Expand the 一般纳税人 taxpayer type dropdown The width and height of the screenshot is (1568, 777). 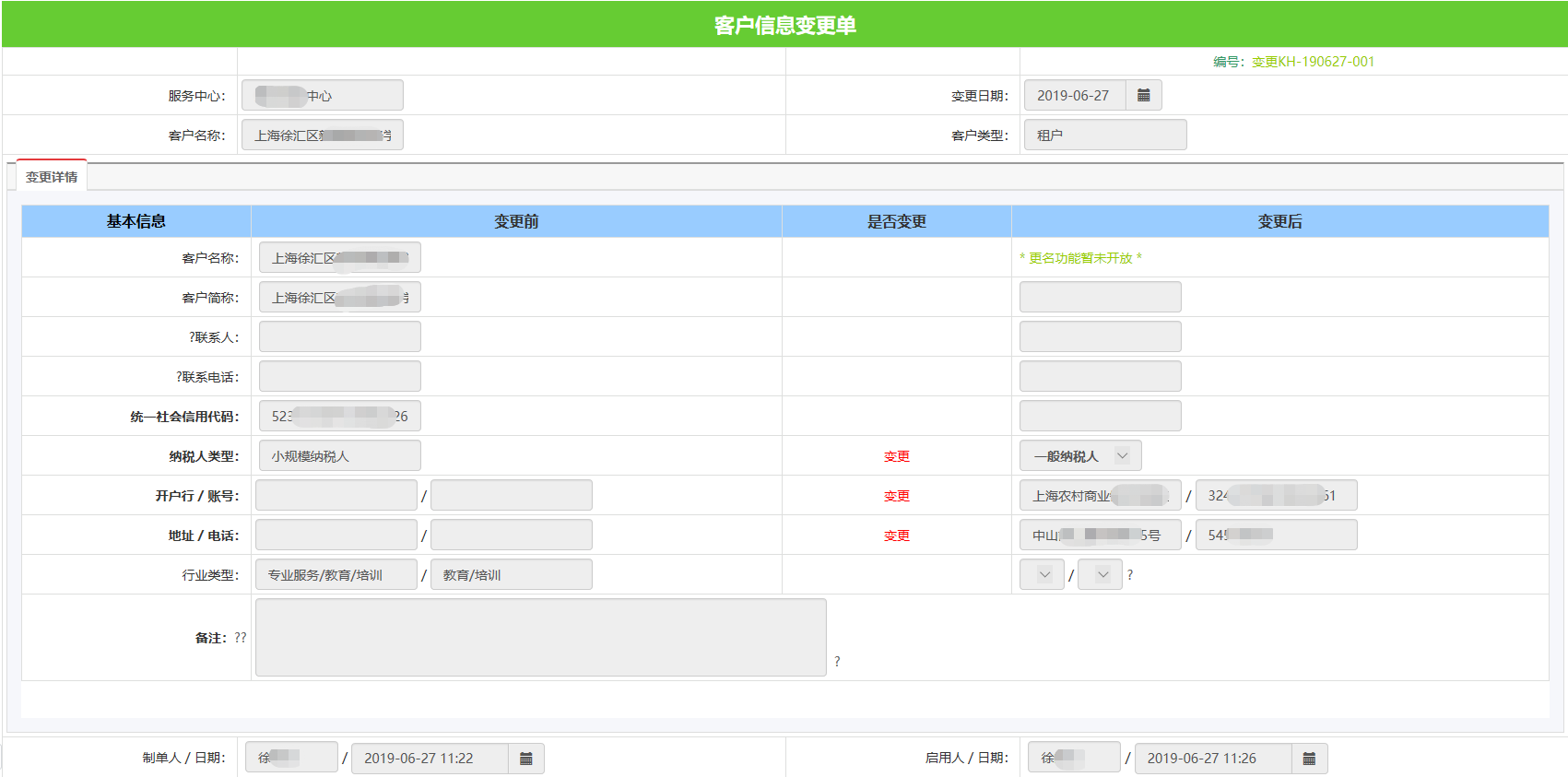(x=1079, y=456)
